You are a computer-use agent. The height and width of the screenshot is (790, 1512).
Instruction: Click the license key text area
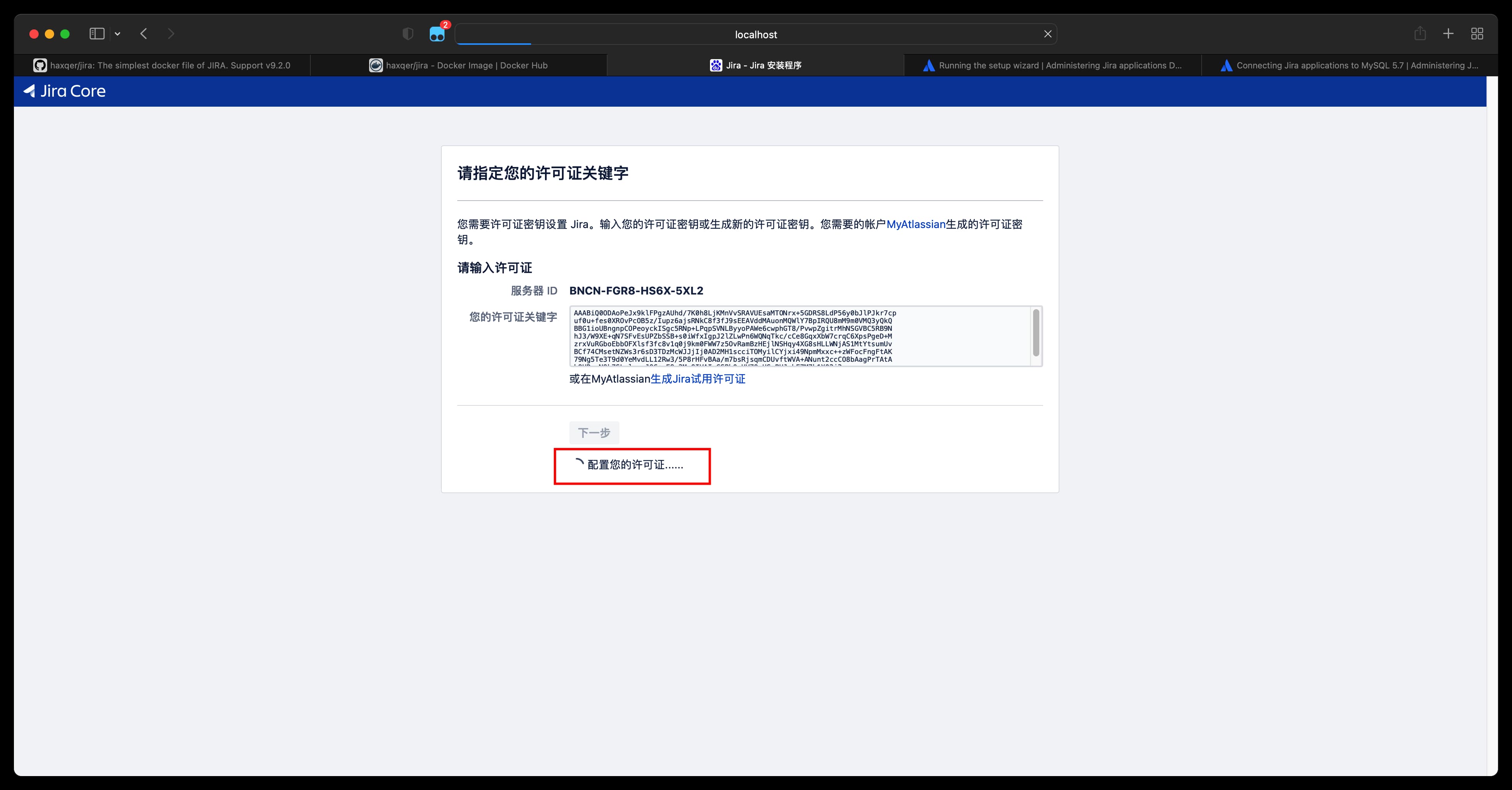(x=805, y=336)
